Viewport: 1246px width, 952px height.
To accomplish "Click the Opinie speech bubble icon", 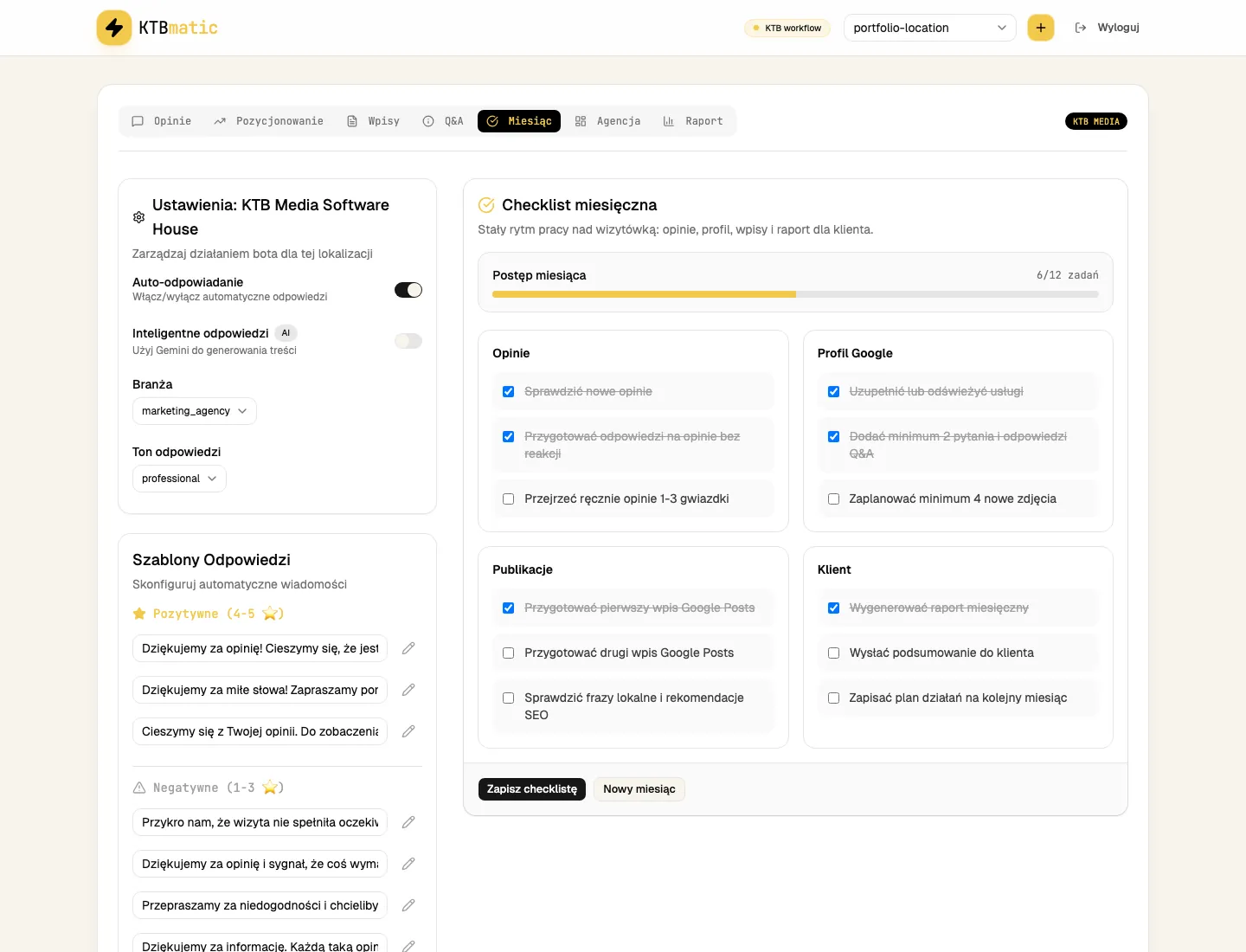I will coord(138,121).
